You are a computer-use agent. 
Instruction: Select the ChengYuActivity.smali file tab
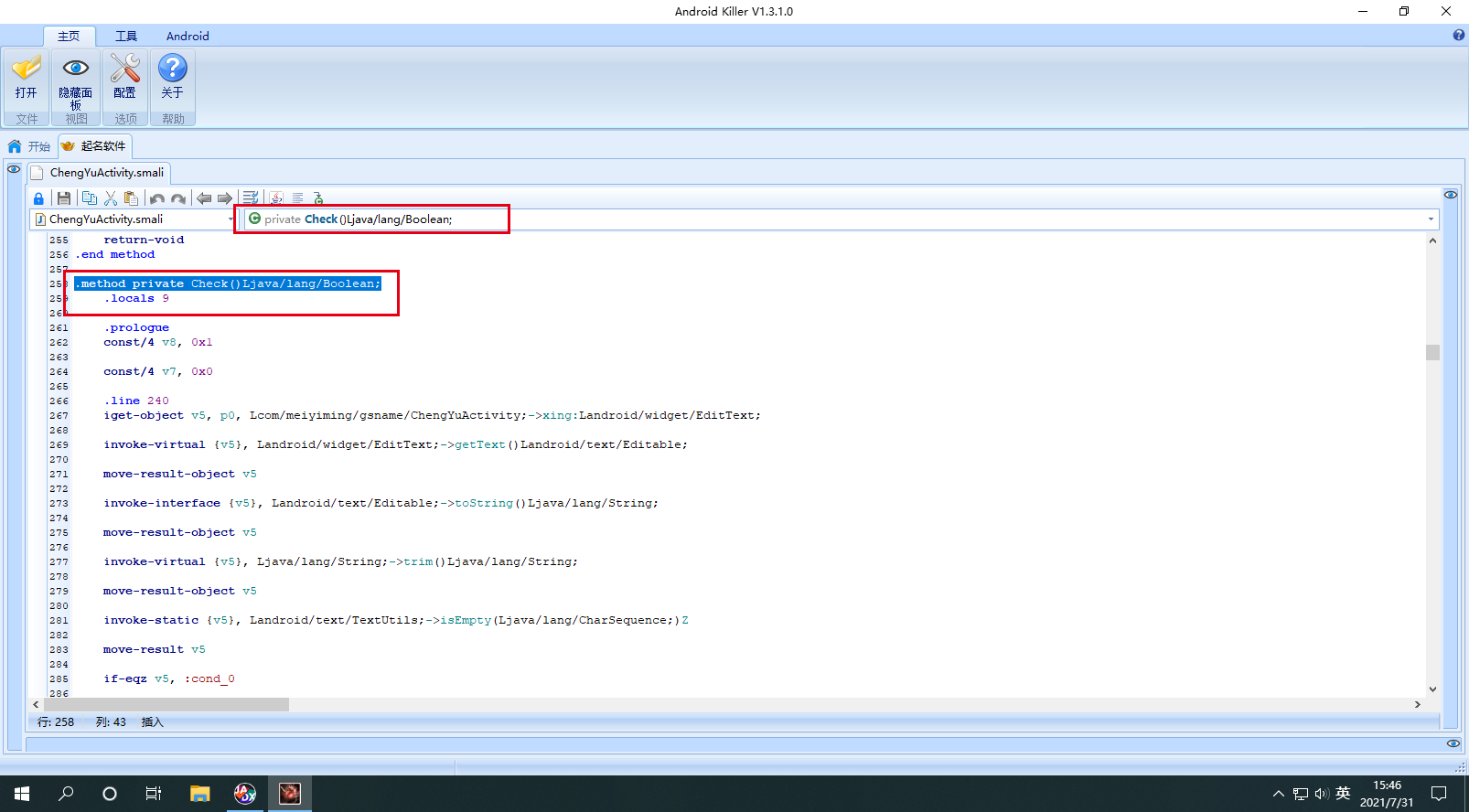[99, 173]
